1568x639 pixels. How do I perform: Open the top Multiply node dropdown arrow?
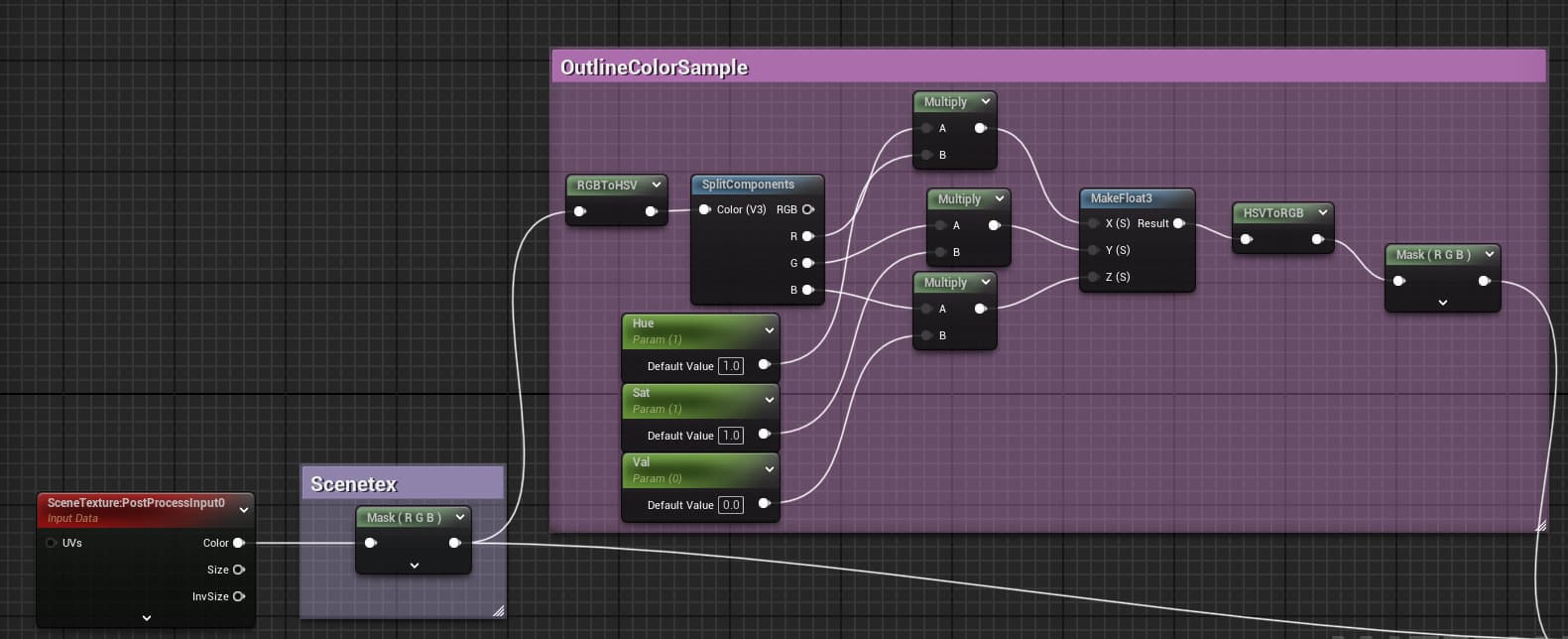click(985, 101)
